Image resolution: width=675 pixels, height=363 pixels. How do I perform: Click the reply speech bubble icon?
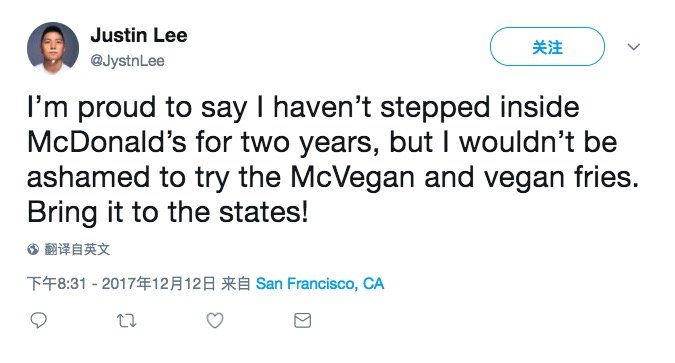[38, 320]
